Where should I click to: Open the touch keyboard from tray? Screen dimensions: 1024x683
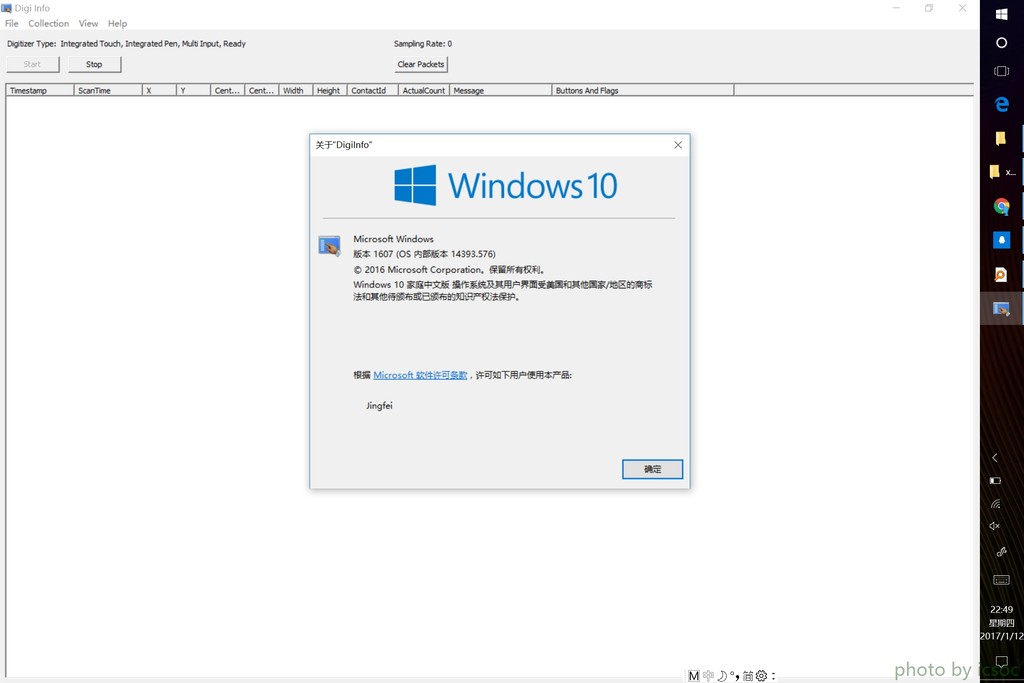(x=1001, y=580)
